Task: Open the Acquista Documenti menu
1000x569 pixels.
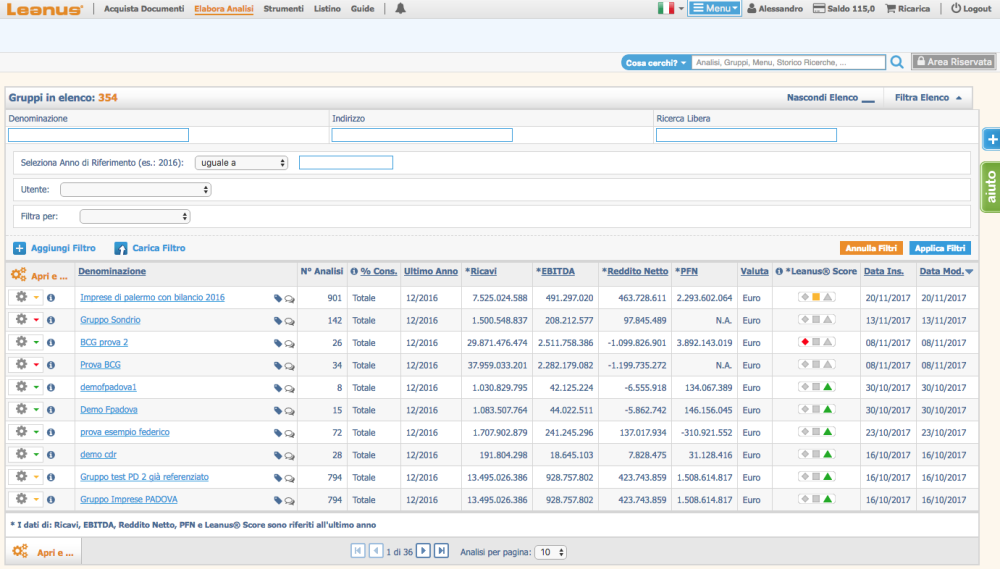Action: (144, 9)
